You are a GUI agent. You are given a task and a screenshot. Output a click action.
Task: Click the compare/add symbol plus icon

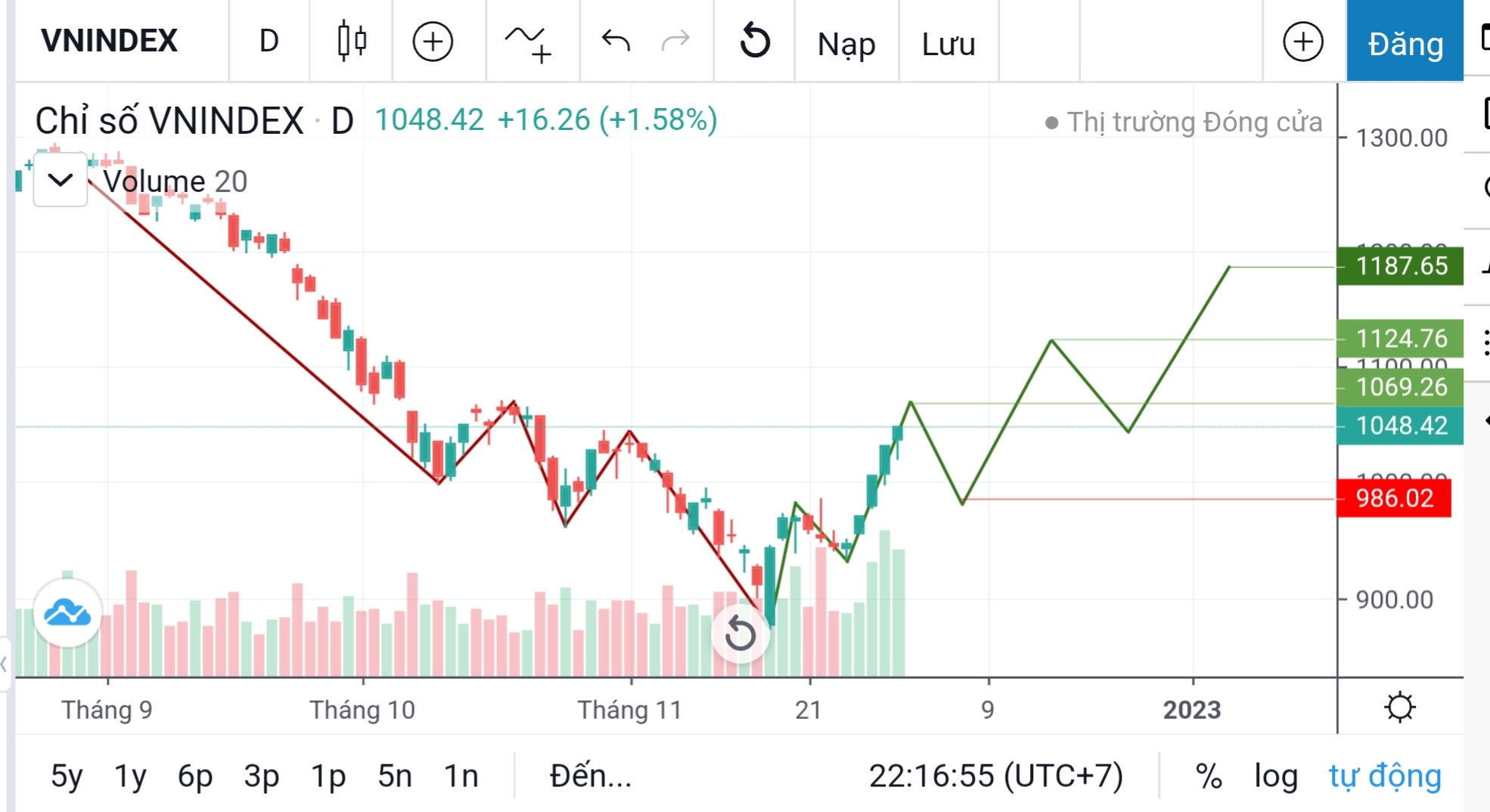tap(433, 41)
